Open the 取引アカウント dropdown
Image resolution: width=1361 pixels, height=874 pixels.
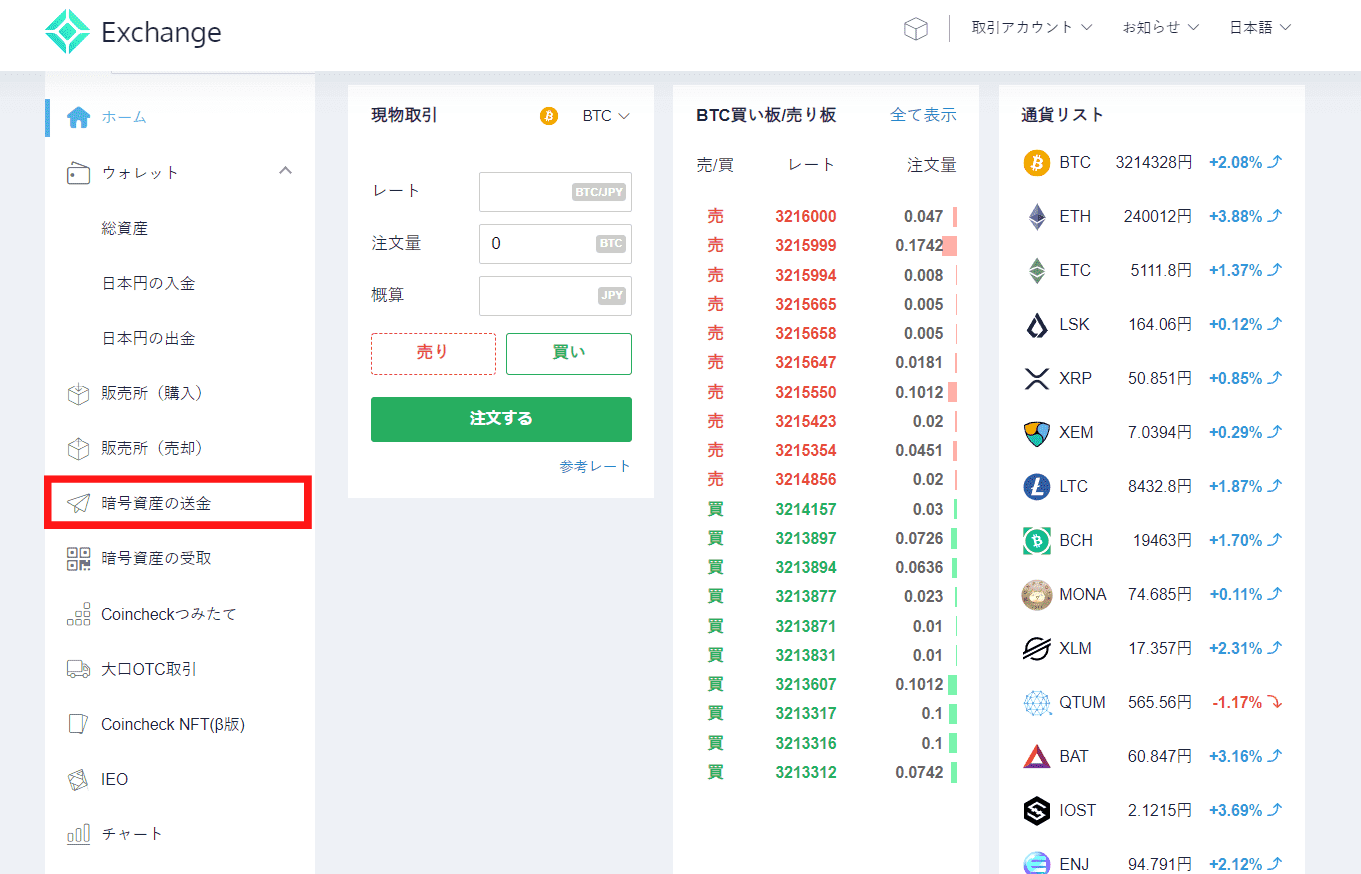tap(1032, 28)
